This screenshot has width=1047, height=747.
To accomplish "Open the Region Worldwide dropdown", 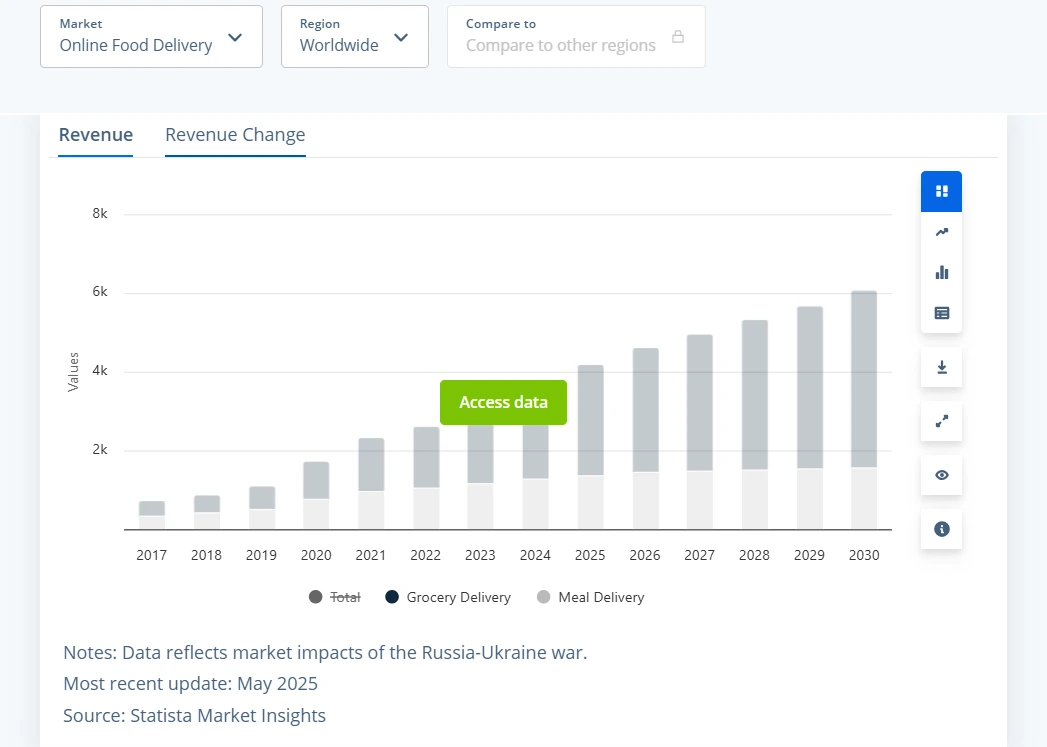I will point(354,37).
